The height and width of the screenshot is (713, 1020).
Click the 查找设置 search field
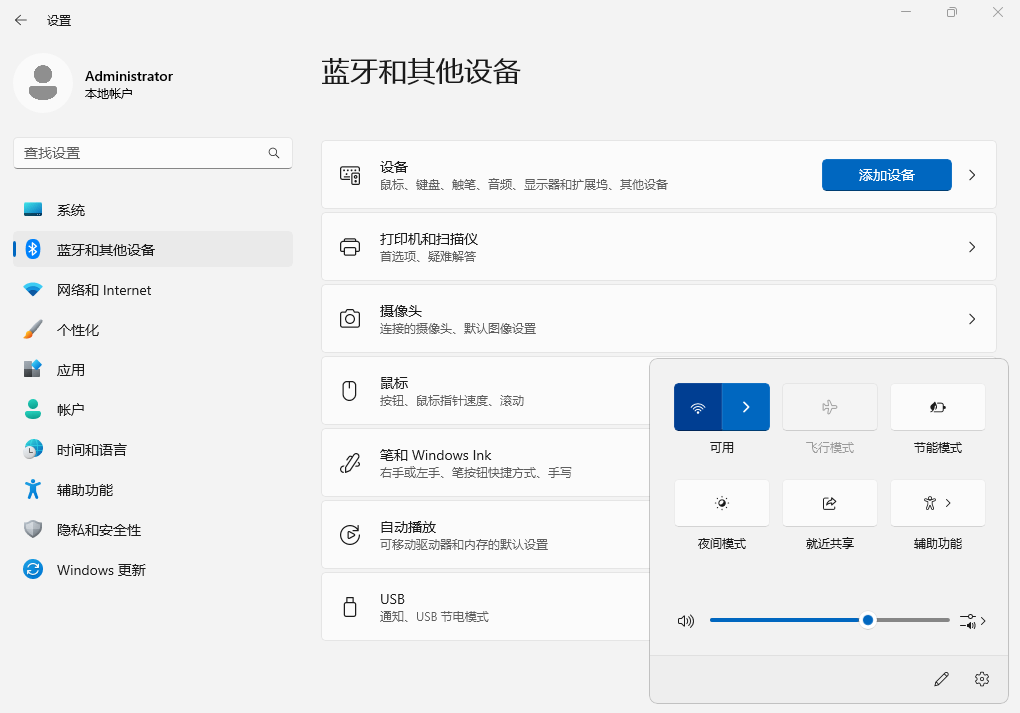coord(153,153)
